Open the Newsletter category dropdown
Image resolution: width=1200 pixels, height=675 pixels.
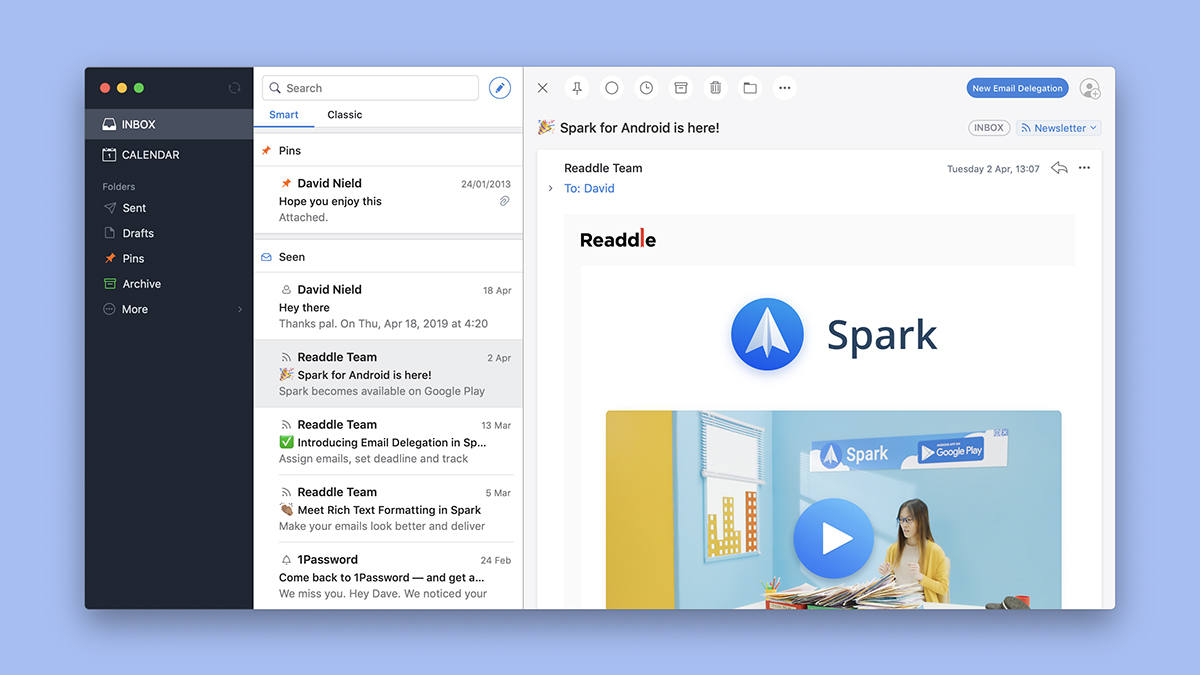pos(1059,128)
